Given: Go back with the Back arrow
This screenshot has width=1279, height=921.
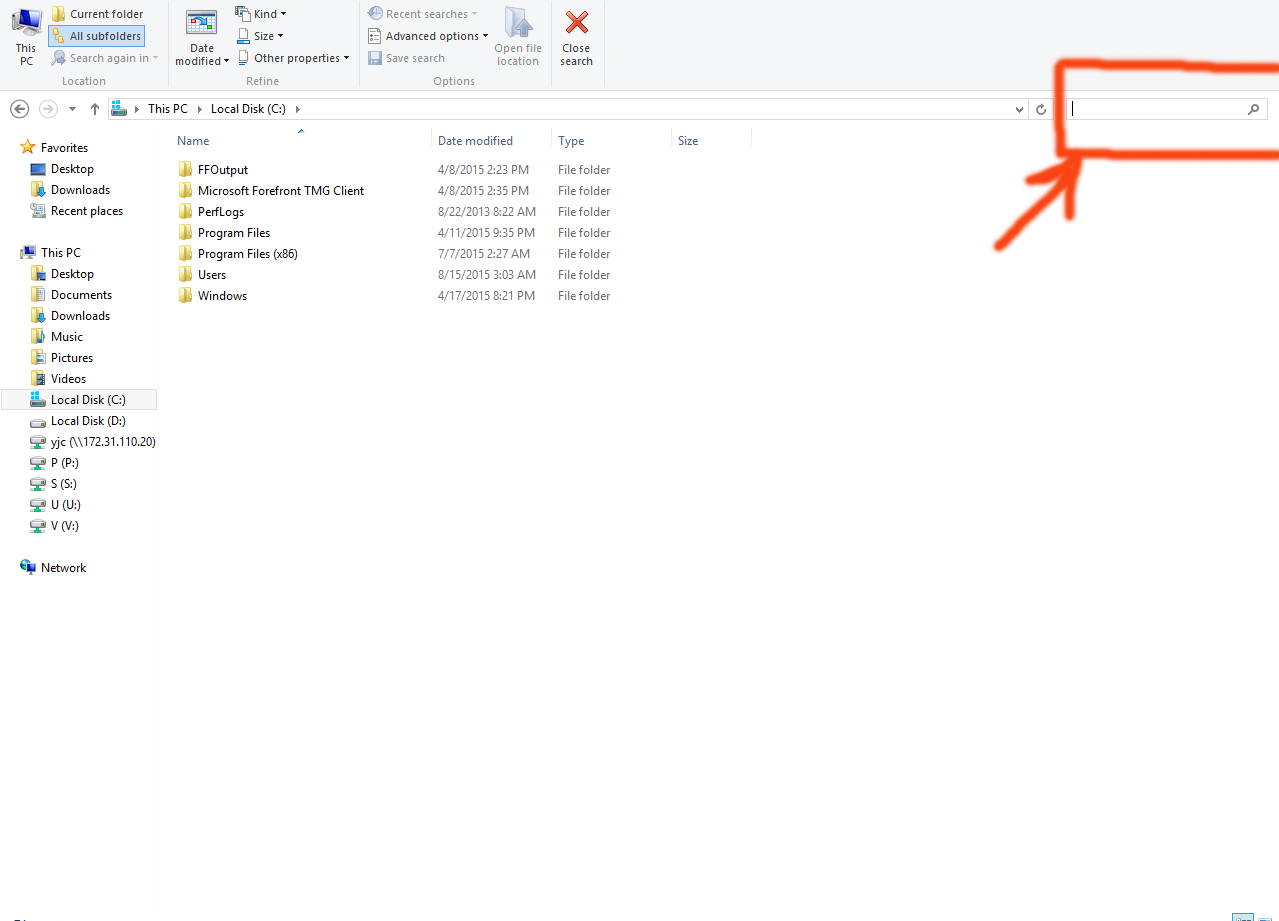Looking at the screenshot, I should click(19, 109).
